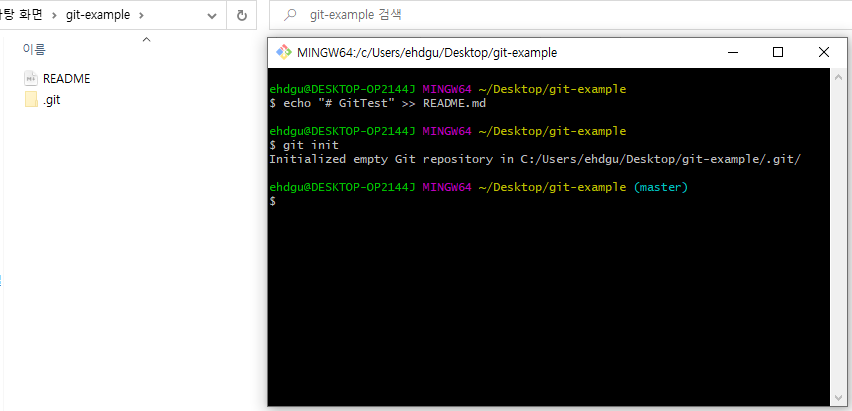Image resolution: width=852 pixels, height=411 pixels.
Task: Click the echo "# GitTest" >> README.md line
Action: [x=378, y=103]
